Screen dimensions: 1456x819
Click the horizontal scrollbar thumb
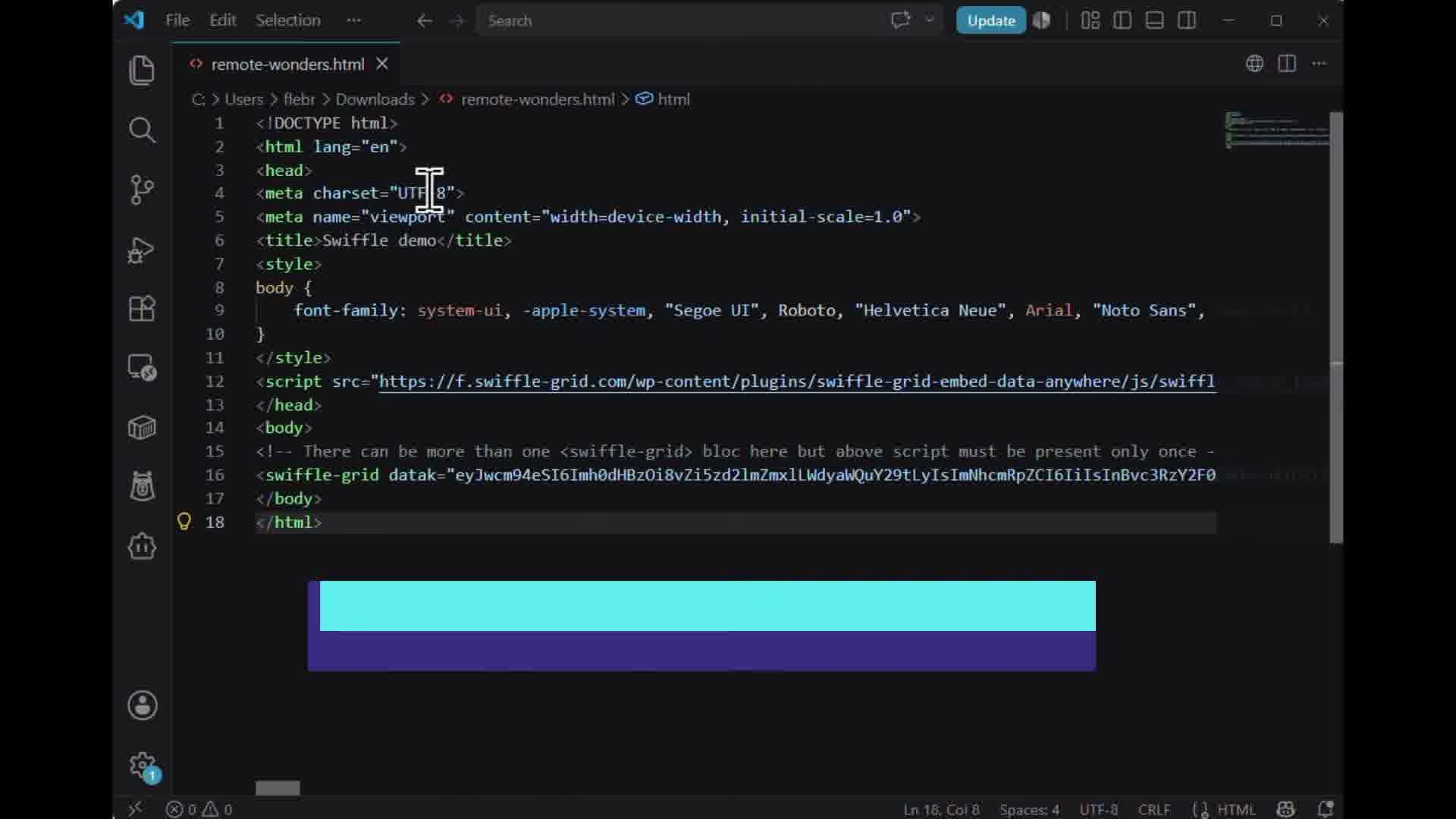[278, 789]
